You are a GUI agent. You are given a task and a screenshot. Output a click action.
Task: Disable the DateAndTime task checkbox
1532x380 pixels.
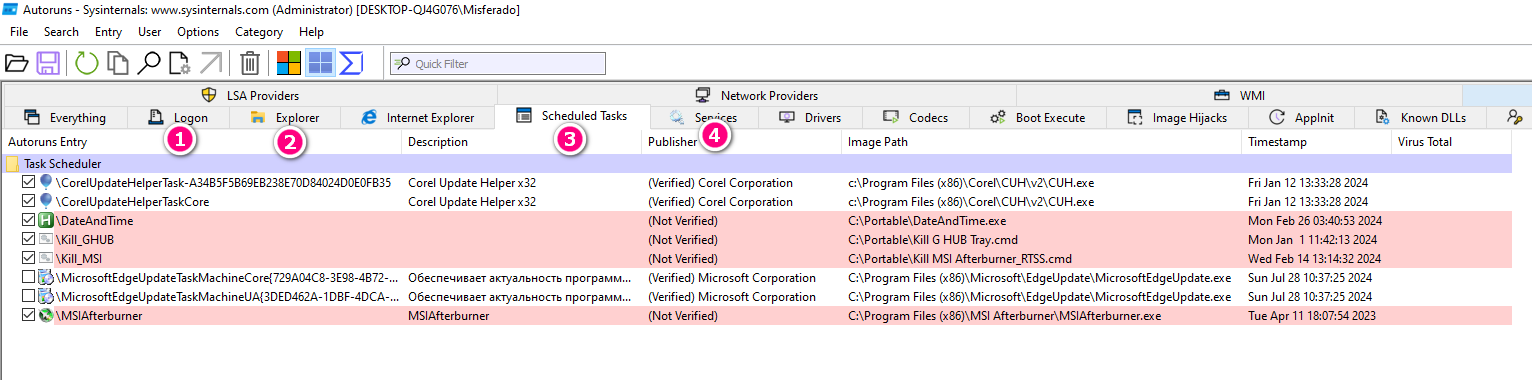[x=28, y=221]
